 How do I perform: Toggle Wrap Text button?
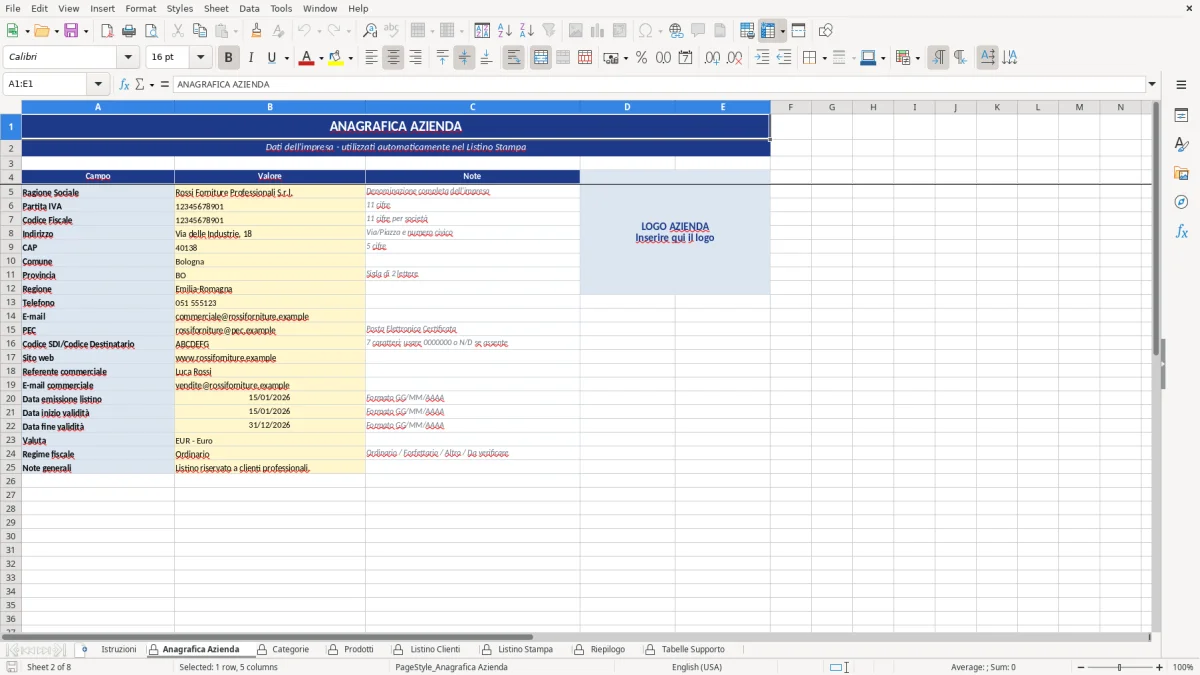pyautogui.click(x=513, y=58)
